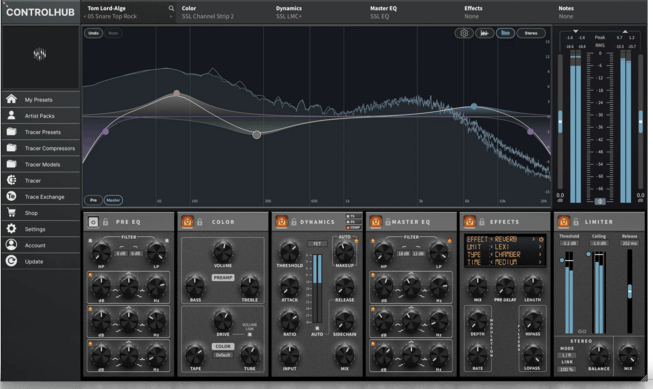Click the Pre EQ HP filter enable checkbox

point(90,241)
